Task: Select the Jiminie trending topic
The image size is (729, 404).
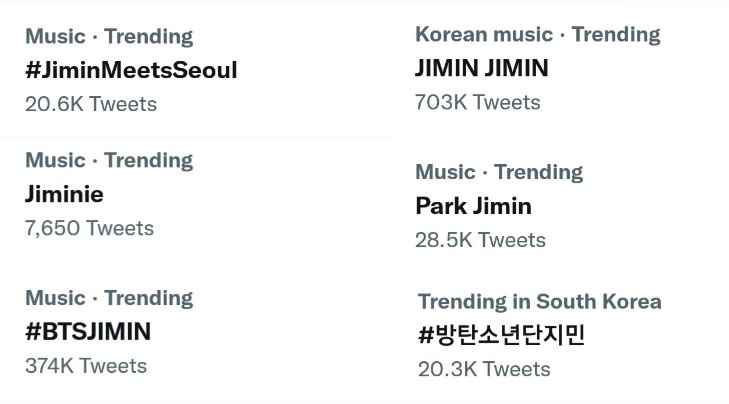Action: (x=64, y=194)
